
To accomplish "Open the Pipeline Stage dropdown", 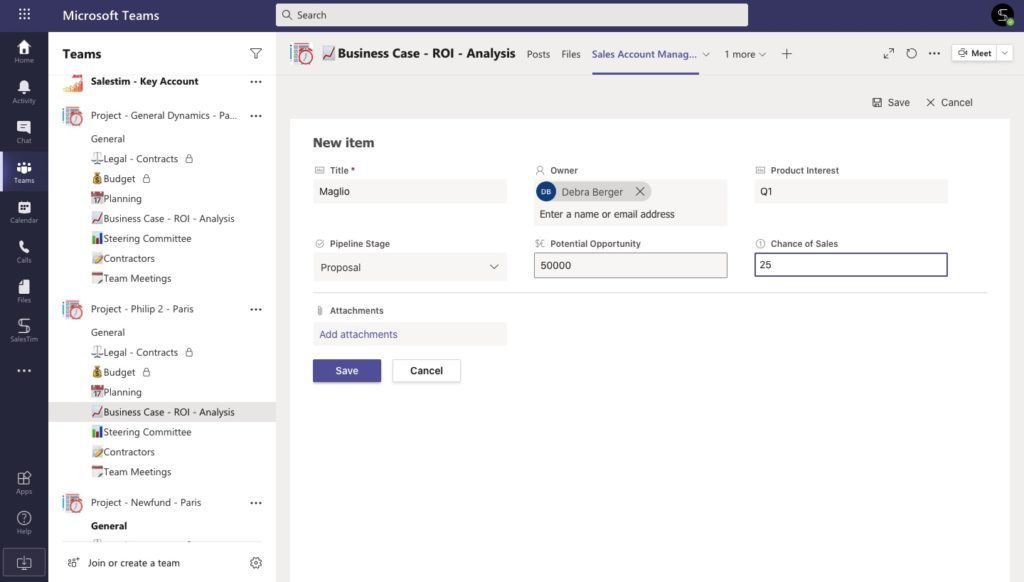I will 410,267.
